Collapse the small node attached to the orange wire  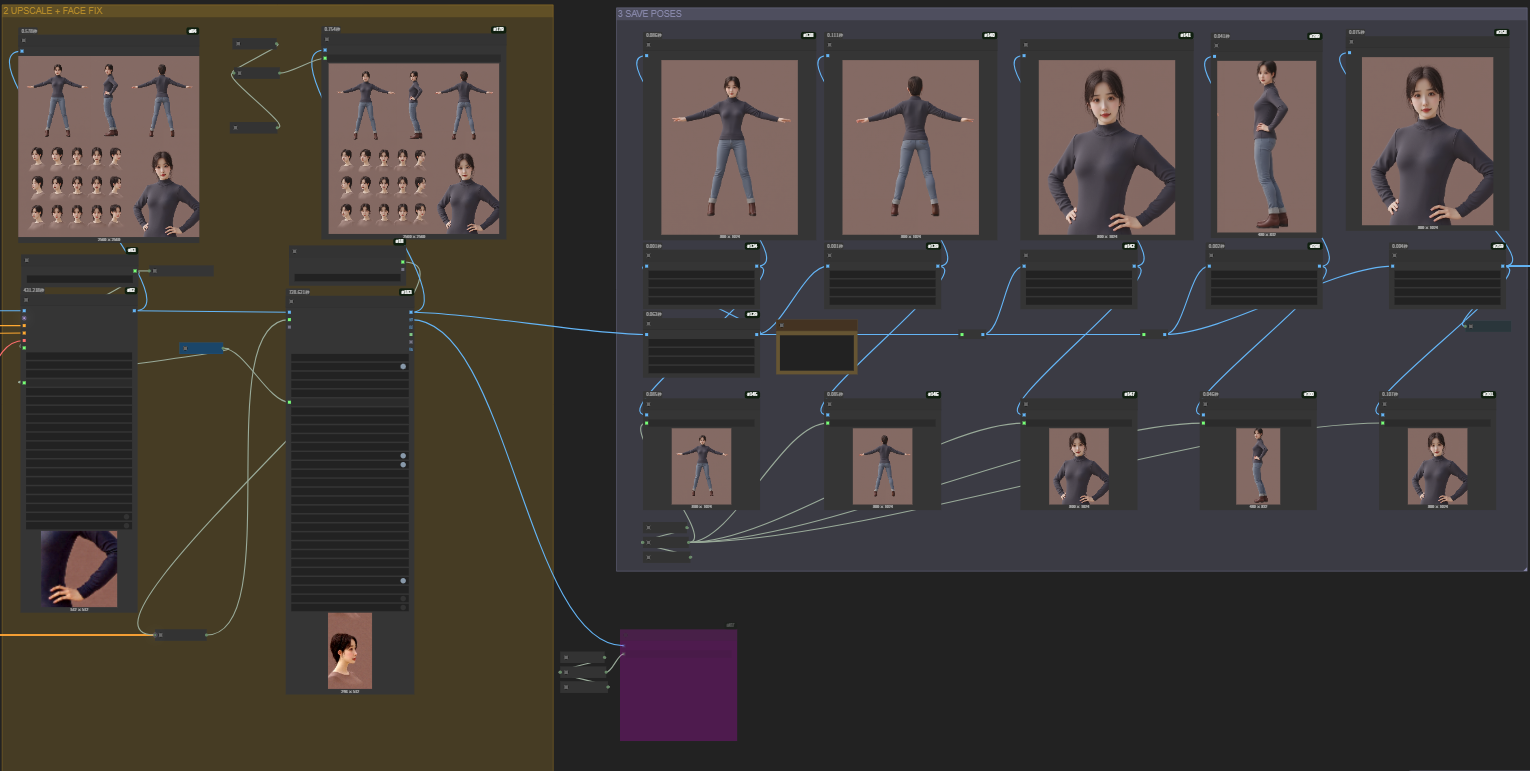pos(160,635)
